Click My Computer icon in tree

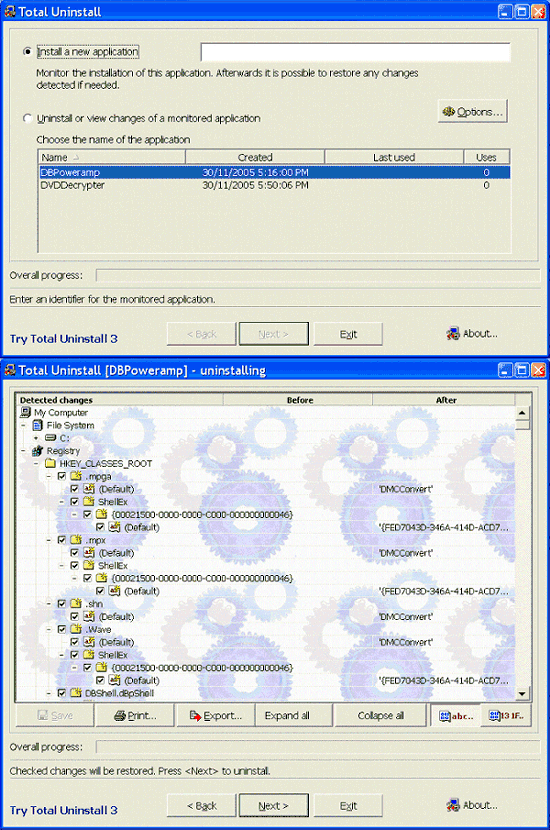(25, 412)
